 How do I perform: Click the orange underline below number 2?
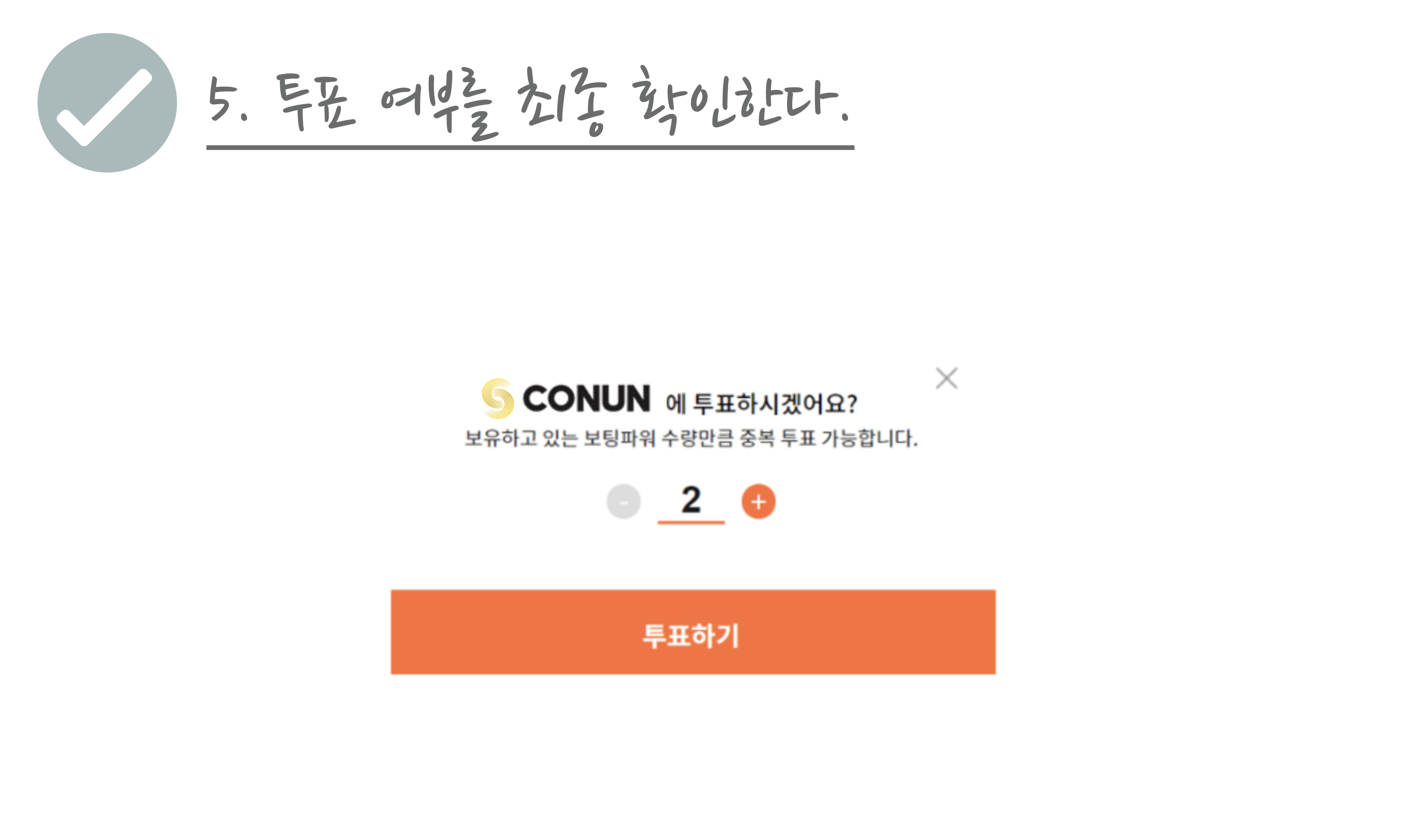click(x=691, y=522)
